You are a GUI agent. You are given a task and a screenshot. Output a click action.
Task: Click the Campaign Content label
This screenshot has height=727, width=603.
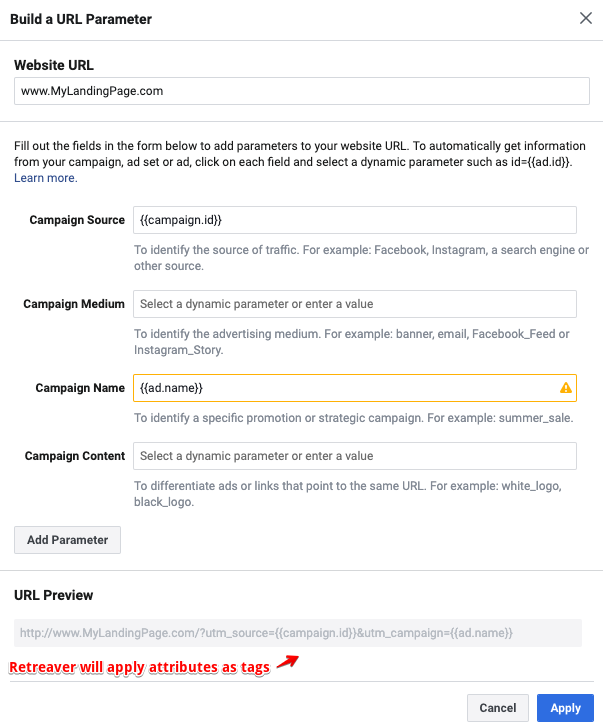pyautogui.click(x=75, y=456)
